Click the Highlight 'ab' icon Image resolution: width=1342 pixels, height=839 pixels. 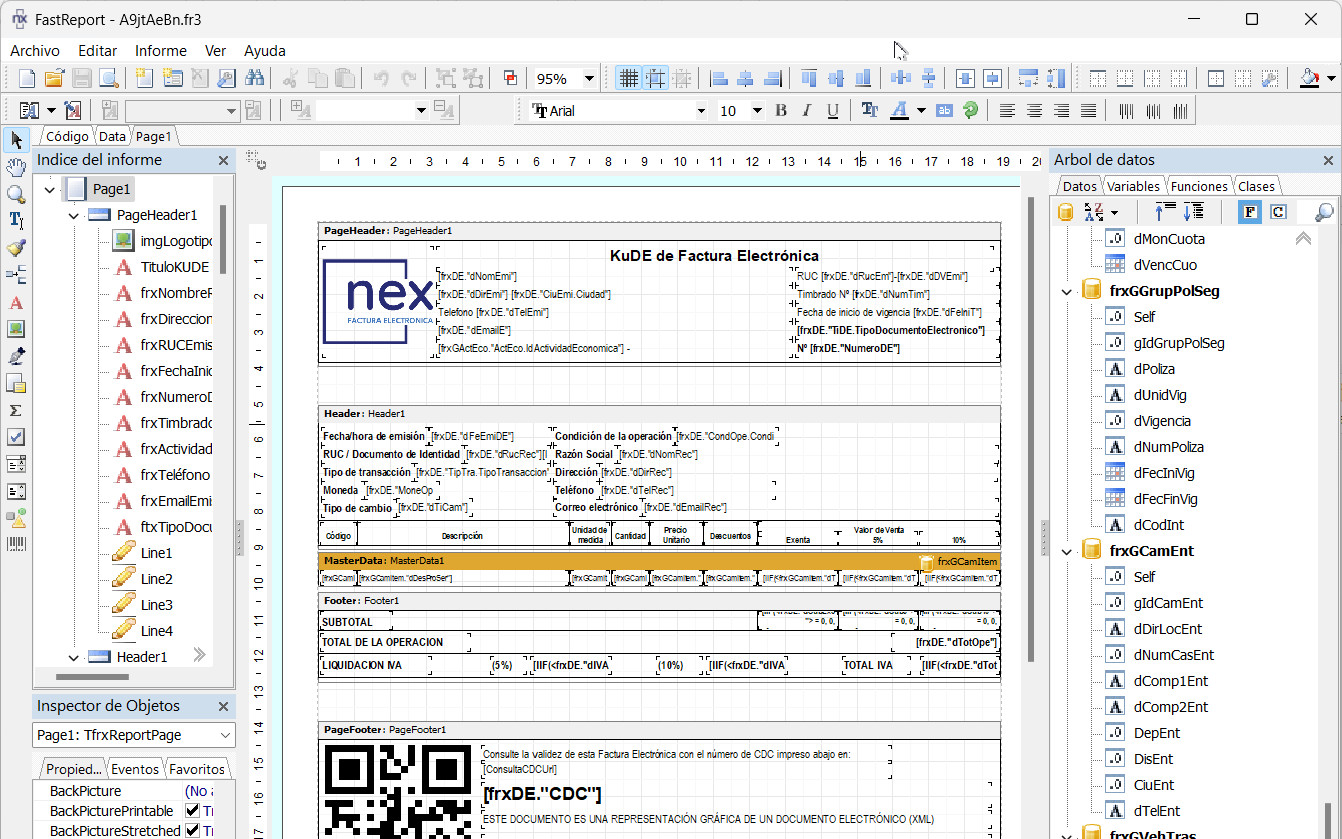[944, 111]
